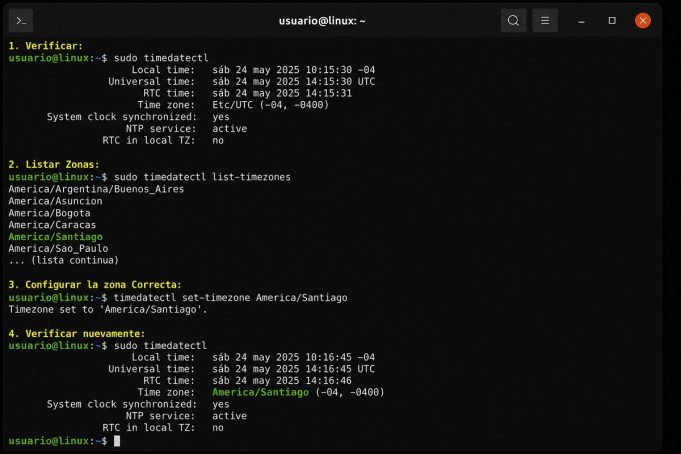Select the America/Asuncion entry
The width and height of the screenshot is (681, 454).
(x=55, y=201)
